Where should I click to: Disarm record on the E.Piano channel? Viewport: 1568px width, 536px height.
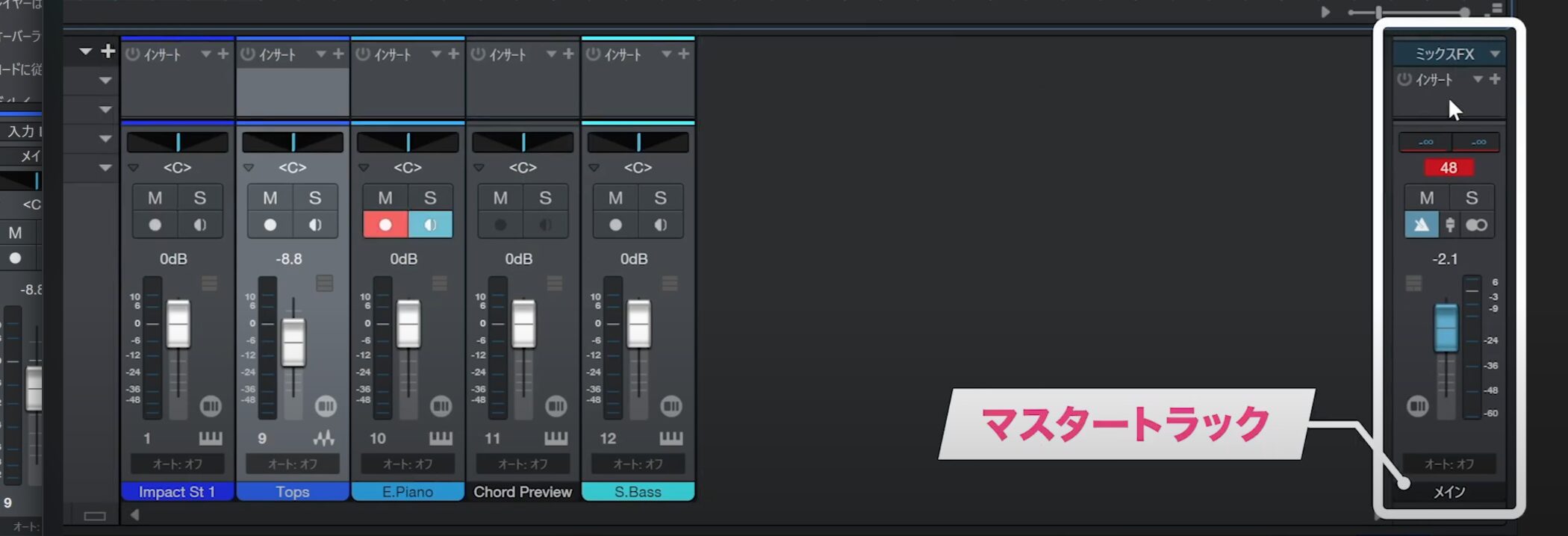coord(385,225)
